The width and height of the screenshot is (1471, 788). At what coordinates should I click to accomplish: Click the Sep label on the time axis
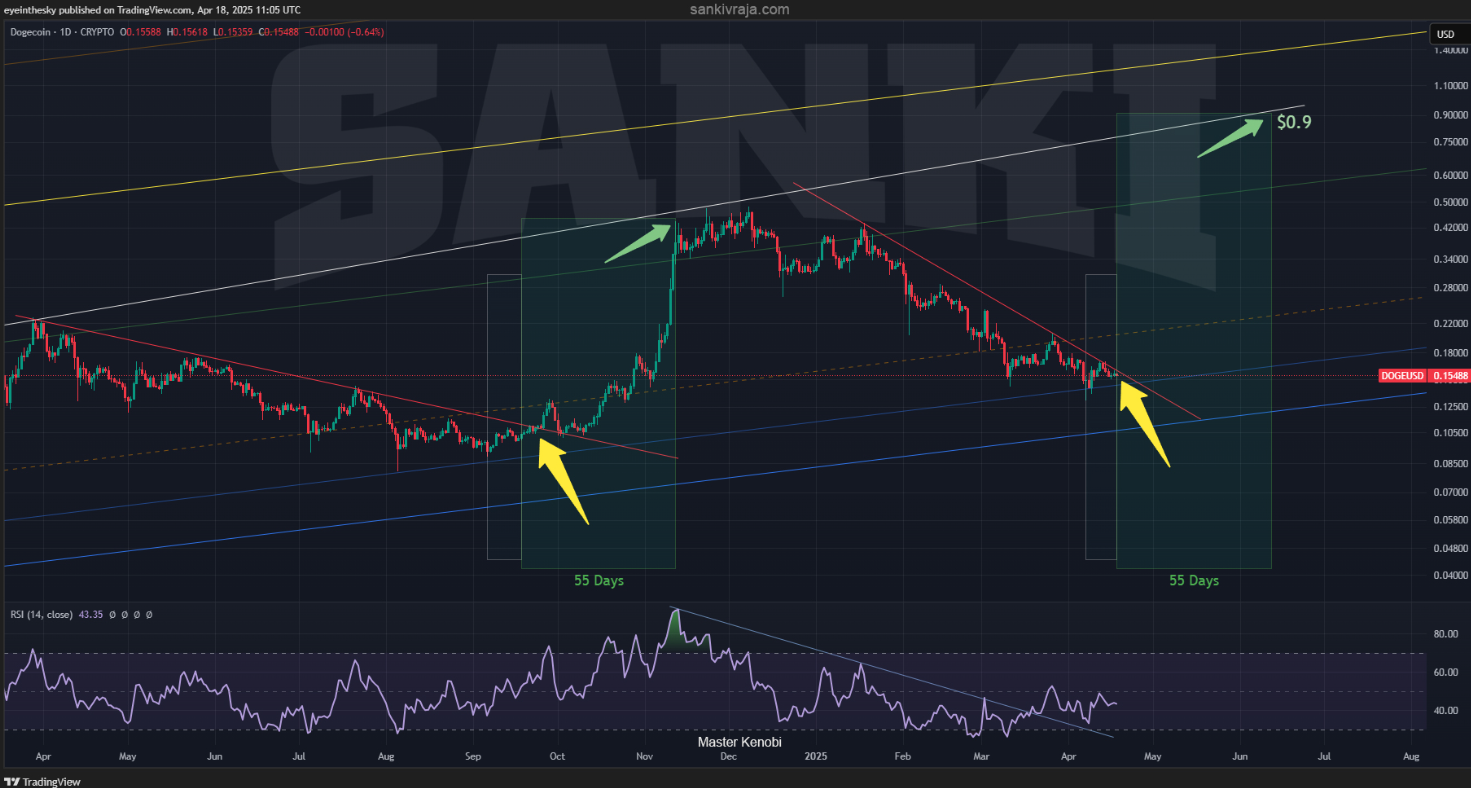473,758
